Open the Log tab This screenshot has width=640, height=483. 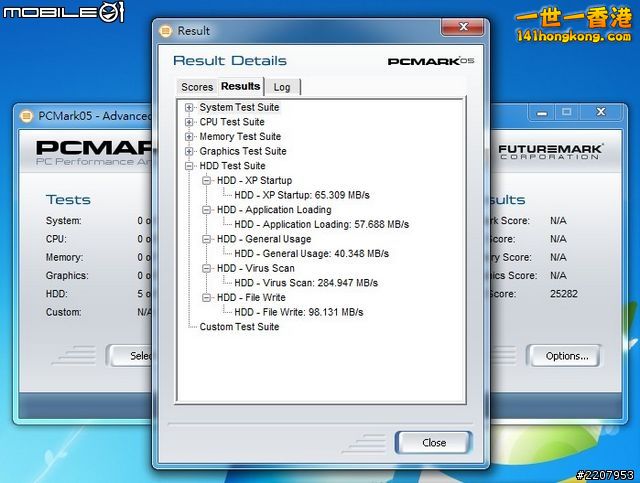pyautogui.click(x=282, y=87)
